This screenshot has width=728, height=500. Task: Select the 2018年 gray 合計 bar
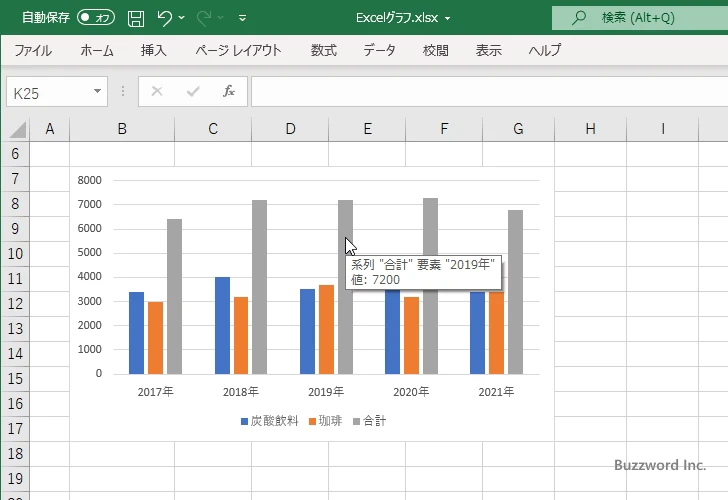260,287
